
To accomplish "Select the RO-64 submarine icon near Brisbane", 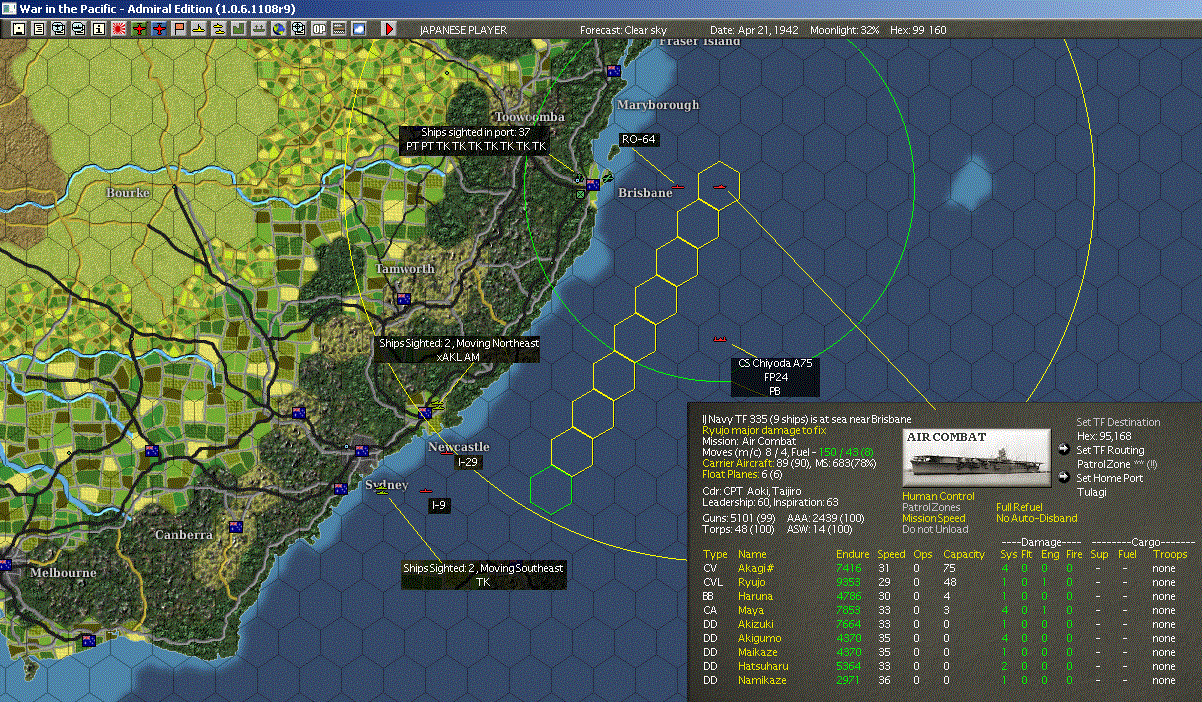I will coord(677,186).
